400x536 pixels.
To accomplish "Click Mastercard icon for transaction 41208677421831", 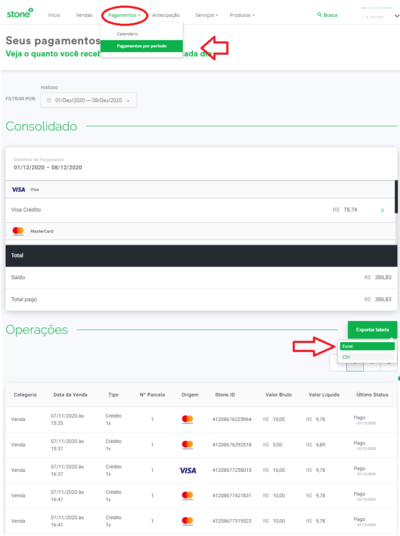I will pyautogui.click(x=187, y=496).
